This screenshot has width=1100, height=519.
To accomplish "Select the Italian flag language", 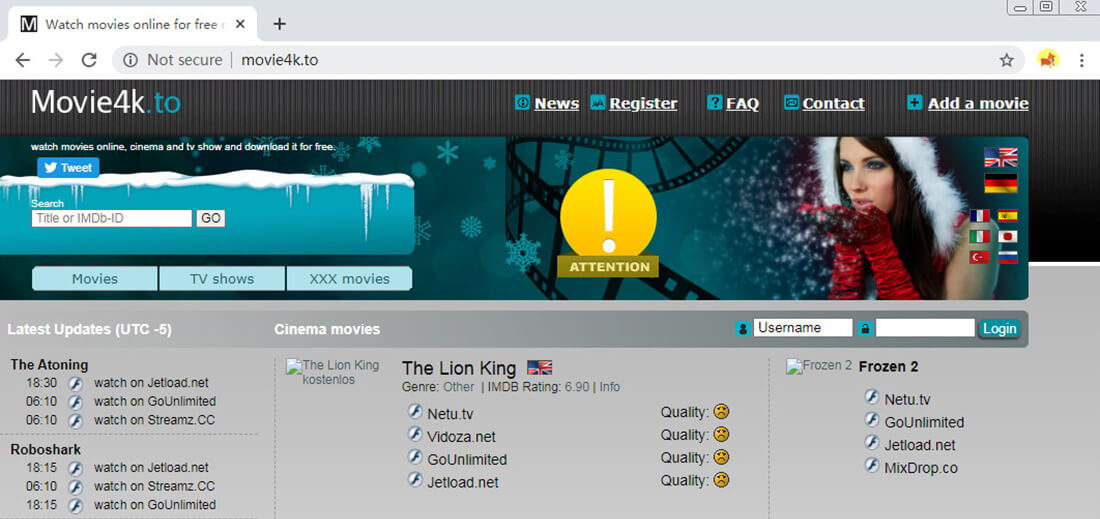I will (979, 236).
